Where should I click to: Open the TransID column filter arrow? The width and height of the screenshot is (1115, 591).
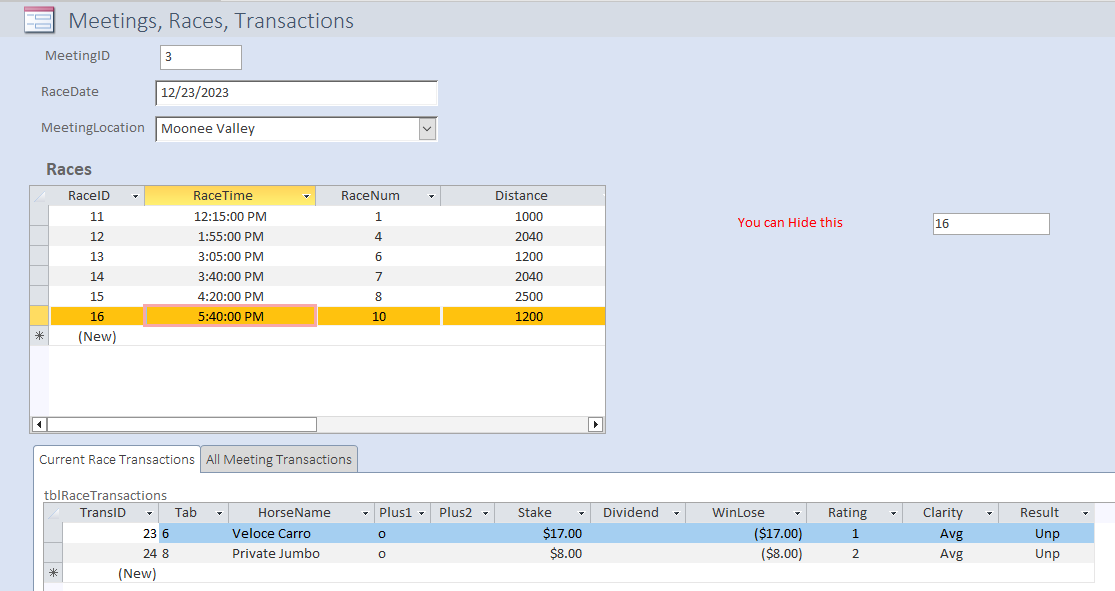149,513
